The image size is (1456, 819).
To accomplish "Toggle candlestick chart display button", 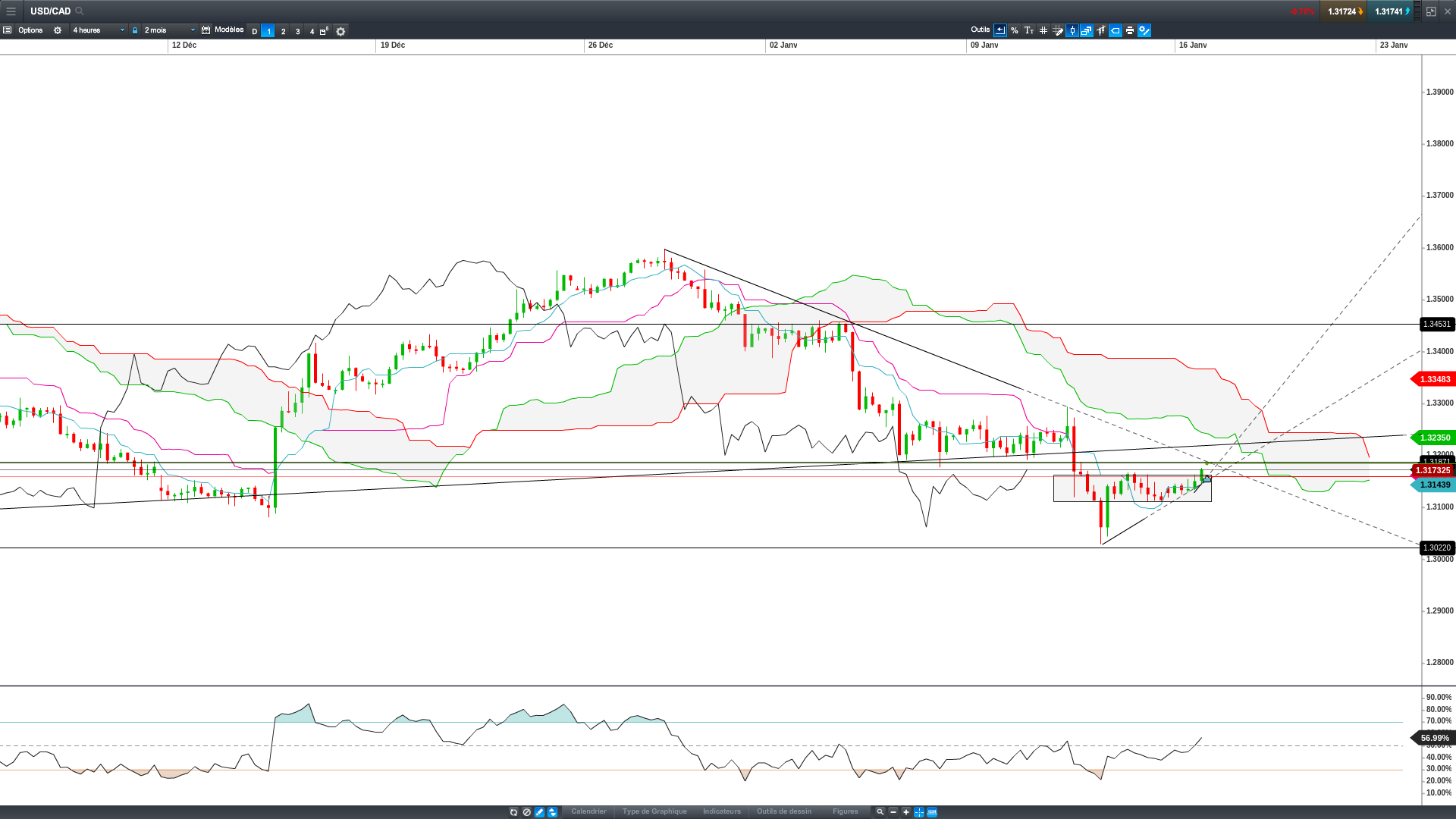I will pos(1072,31).
